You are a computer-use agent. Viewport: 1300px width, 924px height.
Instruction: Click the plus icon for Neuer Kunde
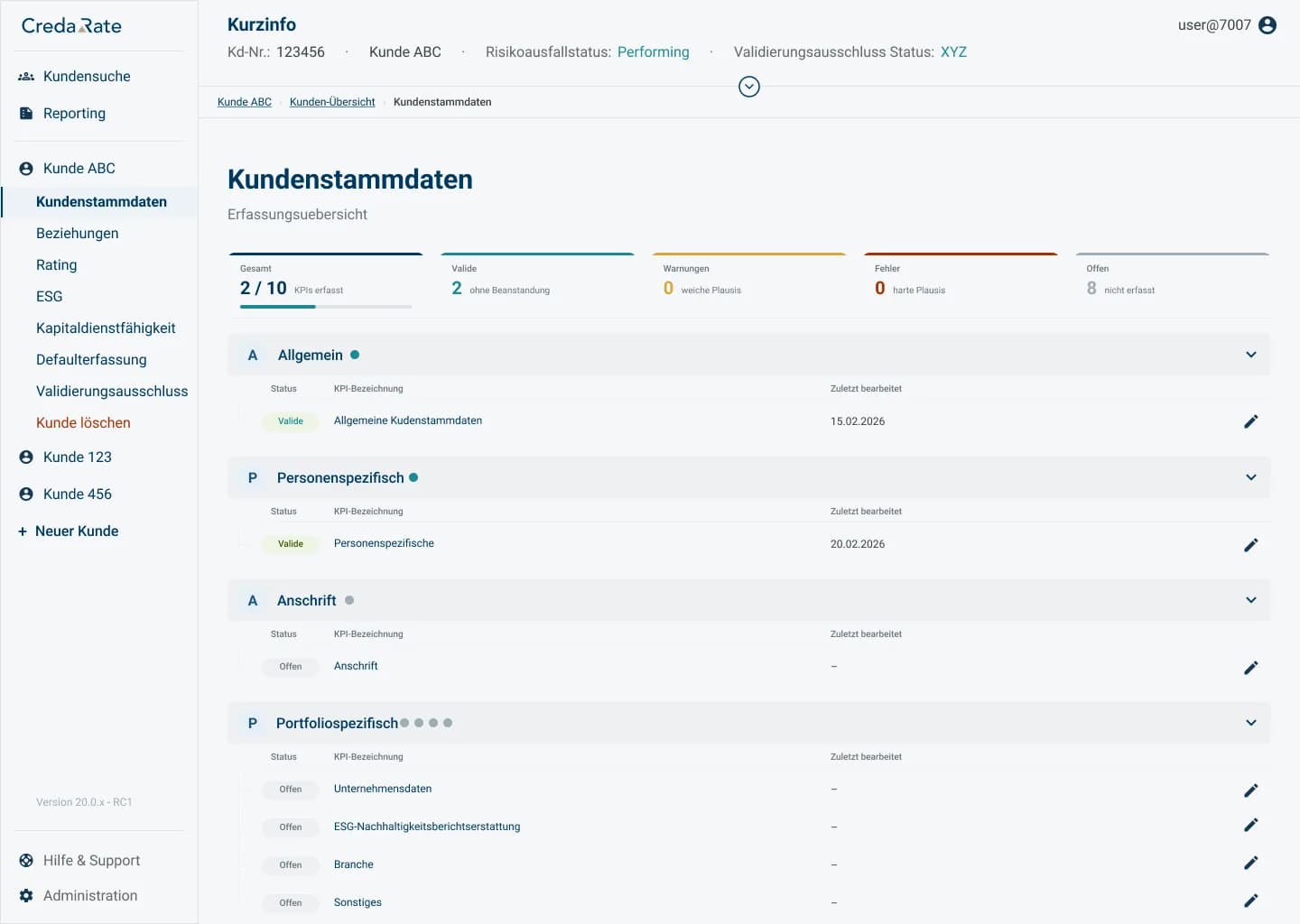(x=23, y=531)
